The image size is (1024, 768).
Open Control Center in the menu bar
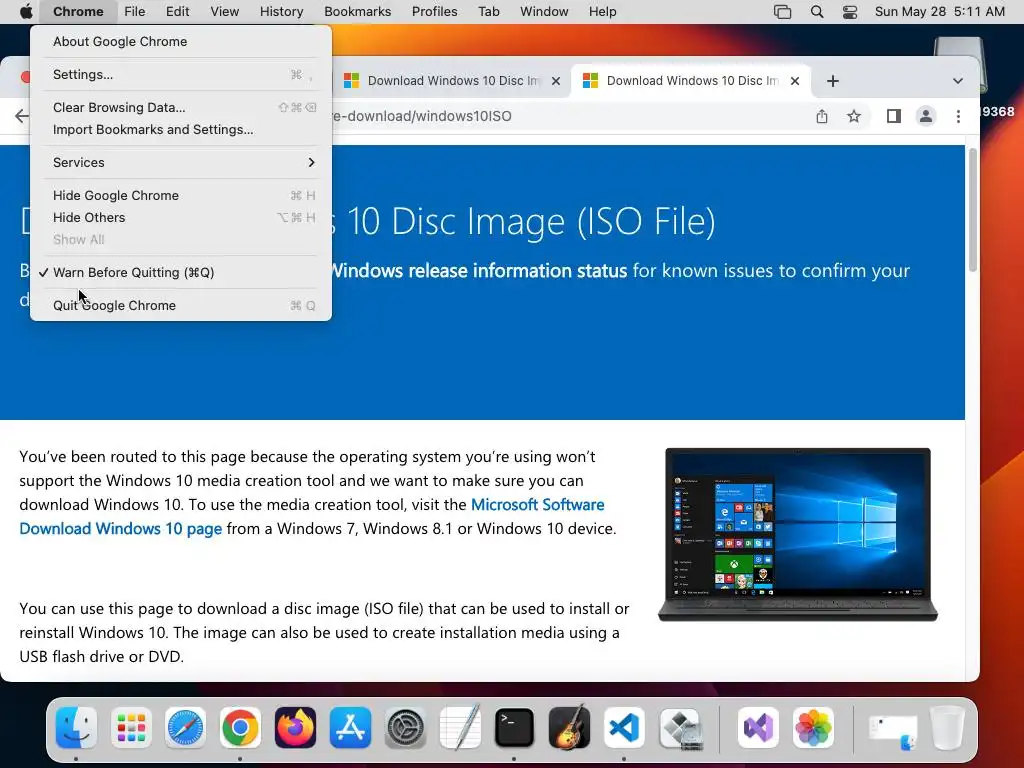(850, 11)
